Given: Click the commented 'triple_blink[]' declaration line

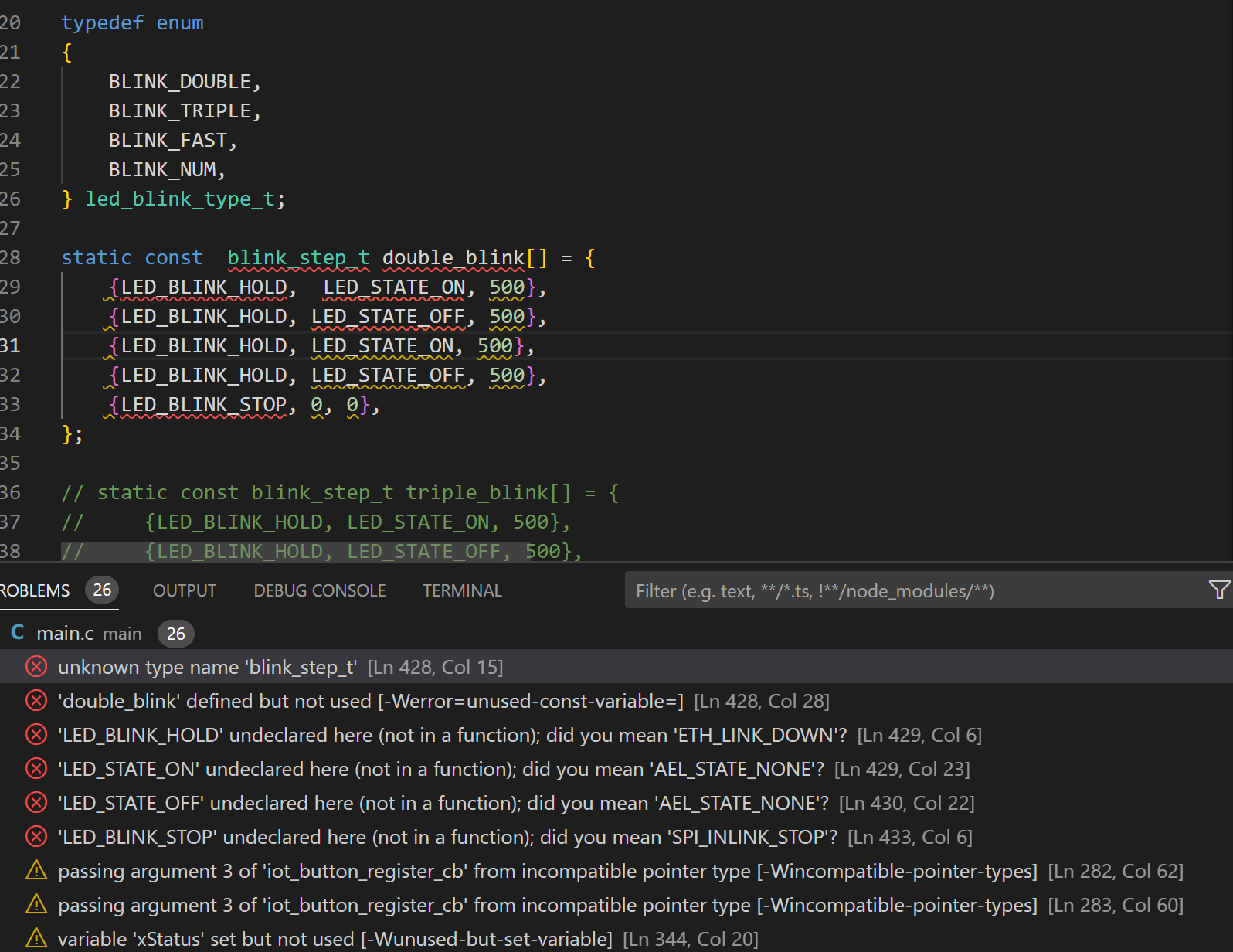Looking at the screenshot, I should tap(340, 492).
